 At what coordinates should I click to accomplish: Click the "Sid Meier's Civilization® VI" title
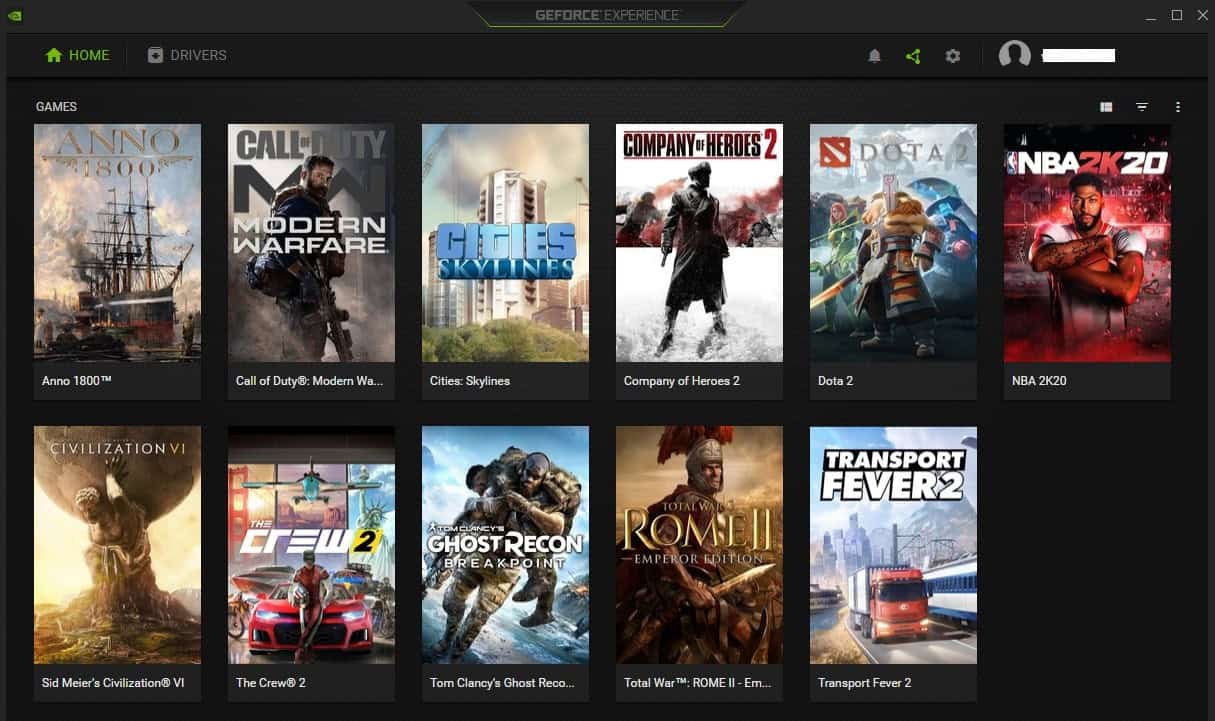pyautogui.click(x=113, y=683)
